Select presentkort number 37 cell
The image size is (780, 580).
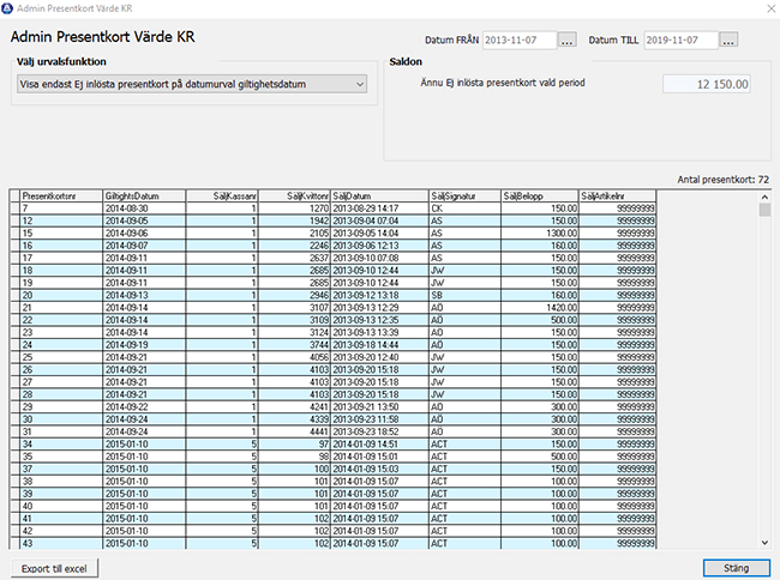pyautogui.click(x=61, y=470)
